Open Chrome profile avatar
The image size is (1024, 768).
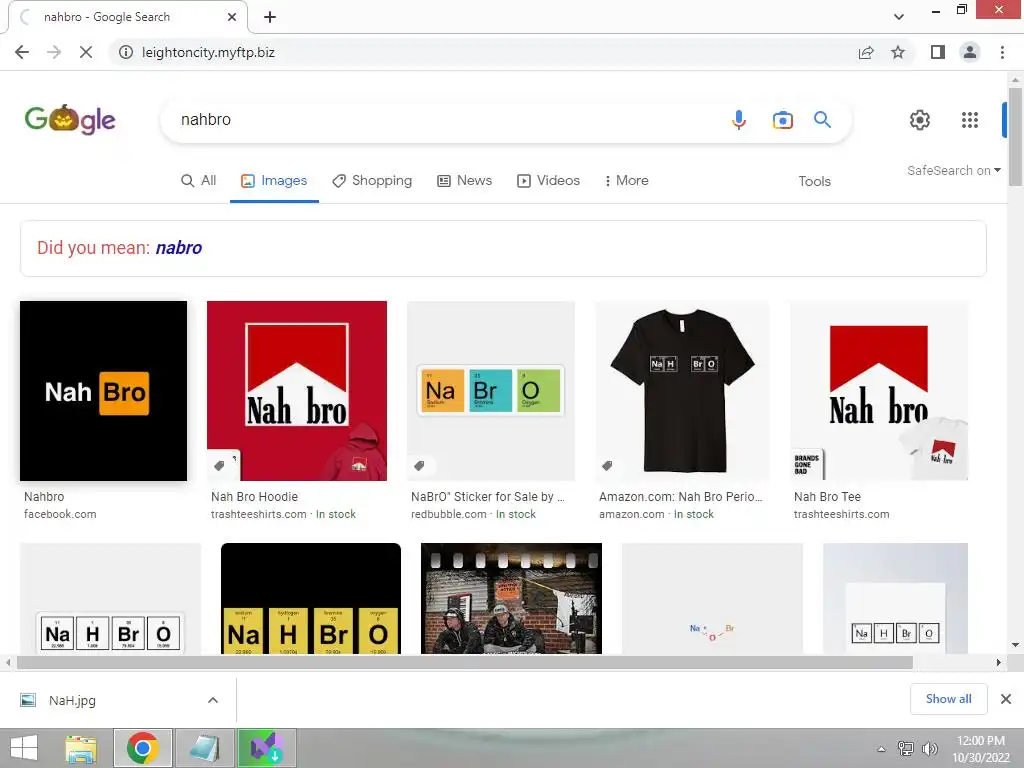[x=970, y=52]
